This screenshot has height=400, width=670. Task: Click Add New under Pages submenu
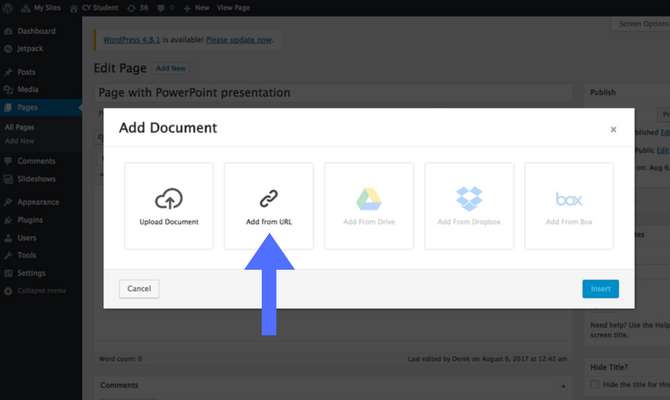[20, 141]
